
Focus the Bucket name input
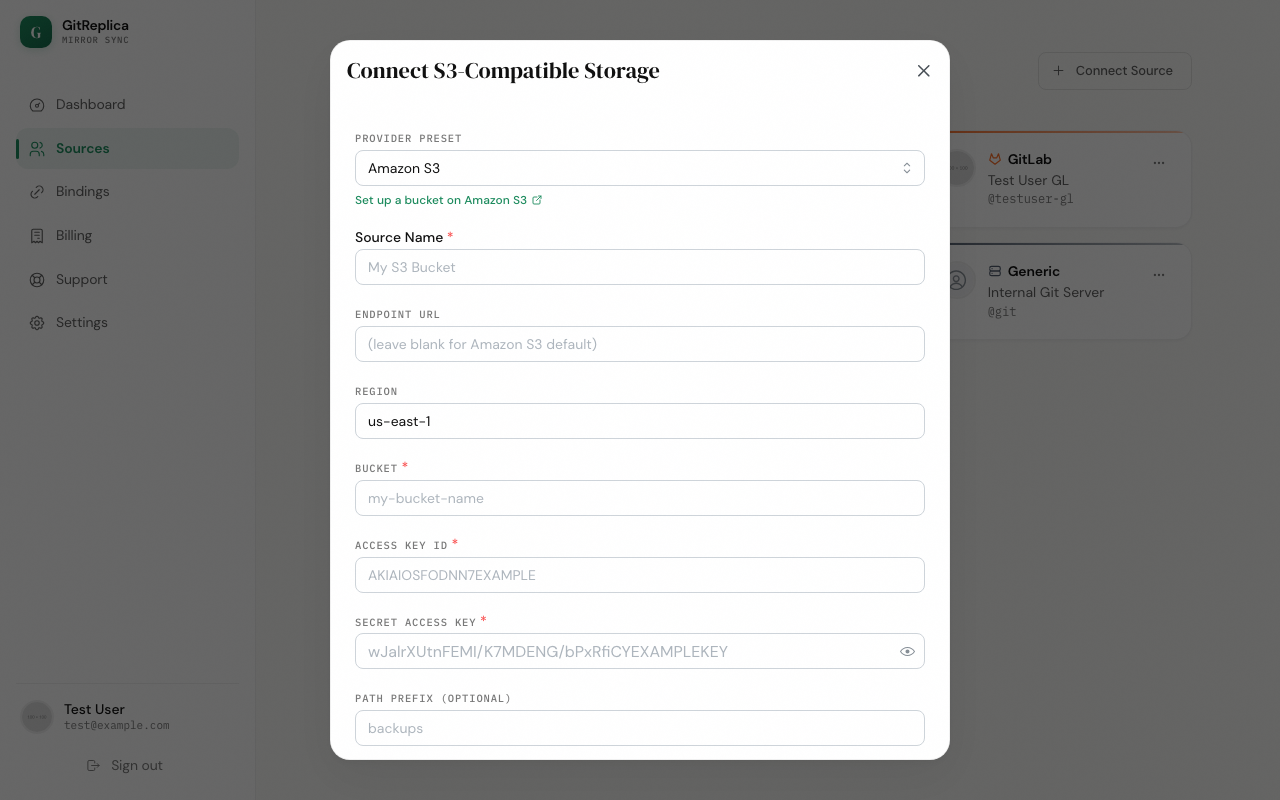[x=639, y=498]
